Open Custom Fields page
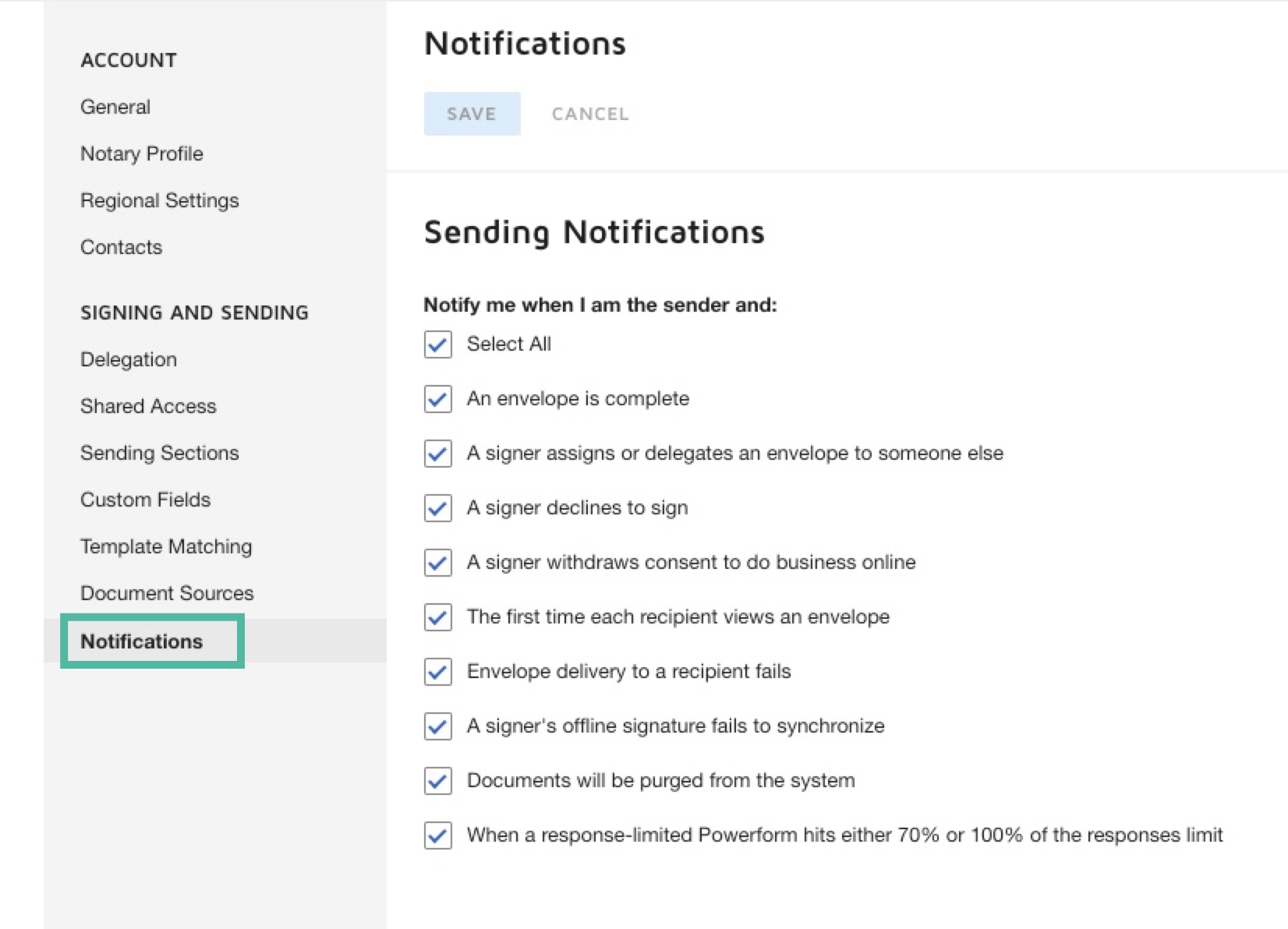Screen dimensions: 1288x929 click(x=146, y=500)
